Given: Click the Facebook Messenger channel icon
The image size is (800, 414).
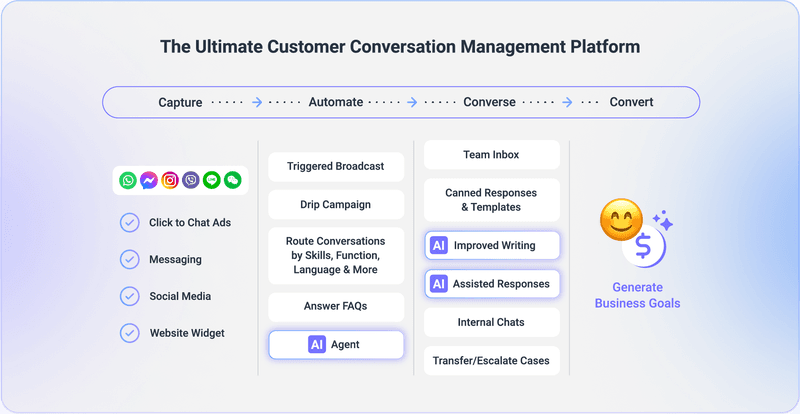Looking at the screenshot, I should [149, 180].
